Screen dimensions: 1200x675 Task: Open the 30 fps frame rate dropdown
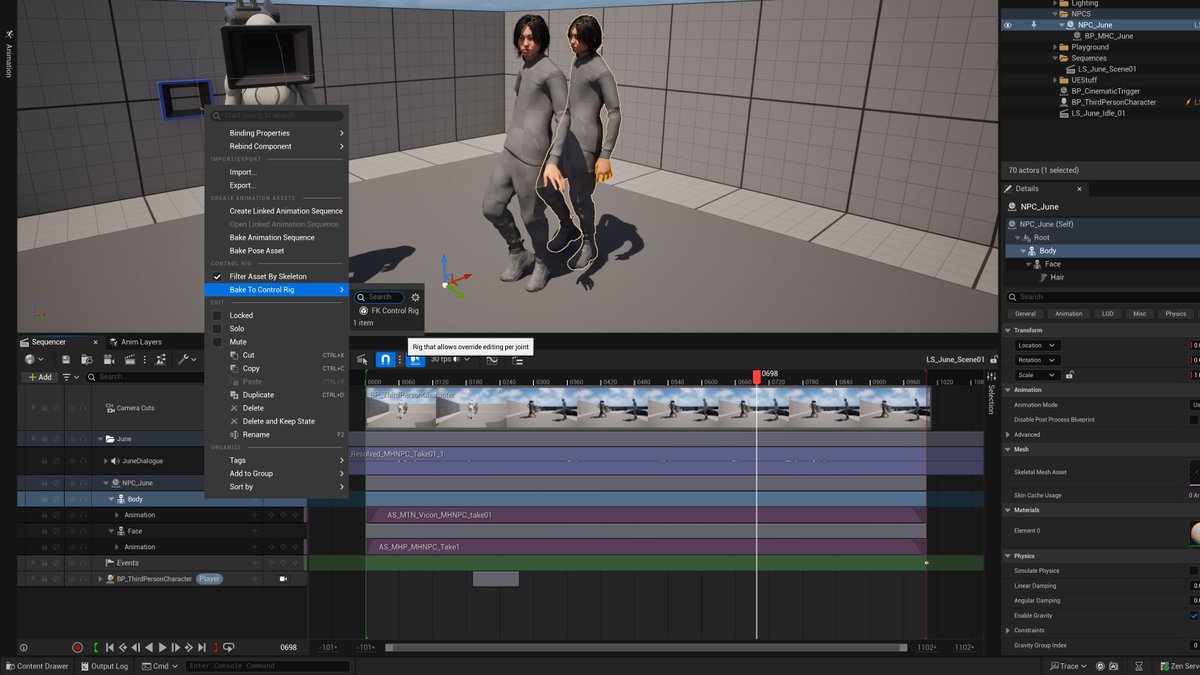point(451,359)
